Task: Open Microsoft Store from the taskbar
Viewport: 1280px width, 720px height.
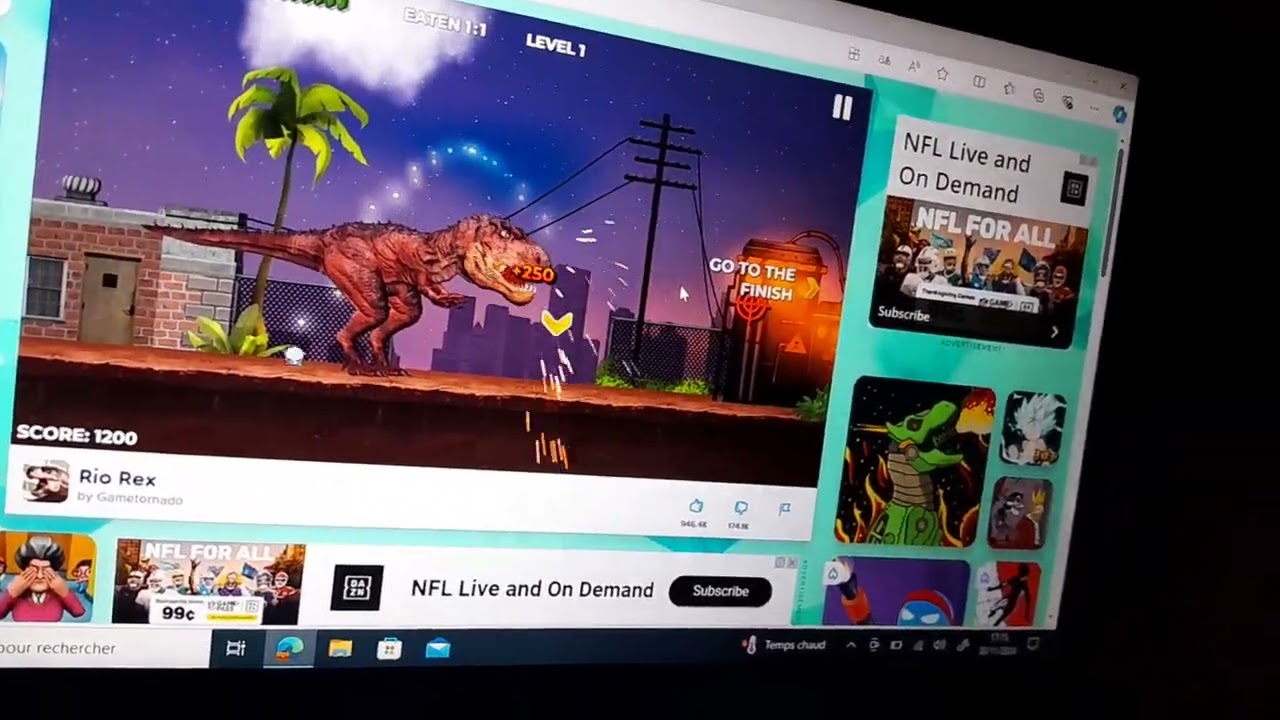Action: (x=389, y=649)
